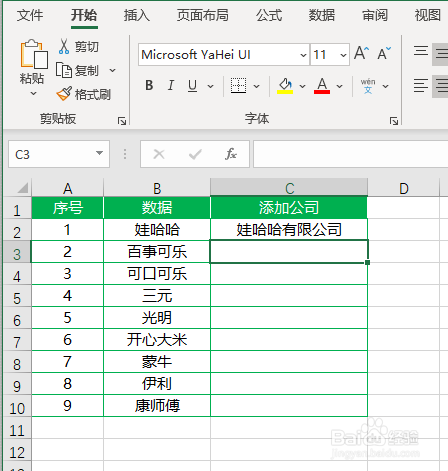
Task: Open the font size dropdown
Action: 343,55
